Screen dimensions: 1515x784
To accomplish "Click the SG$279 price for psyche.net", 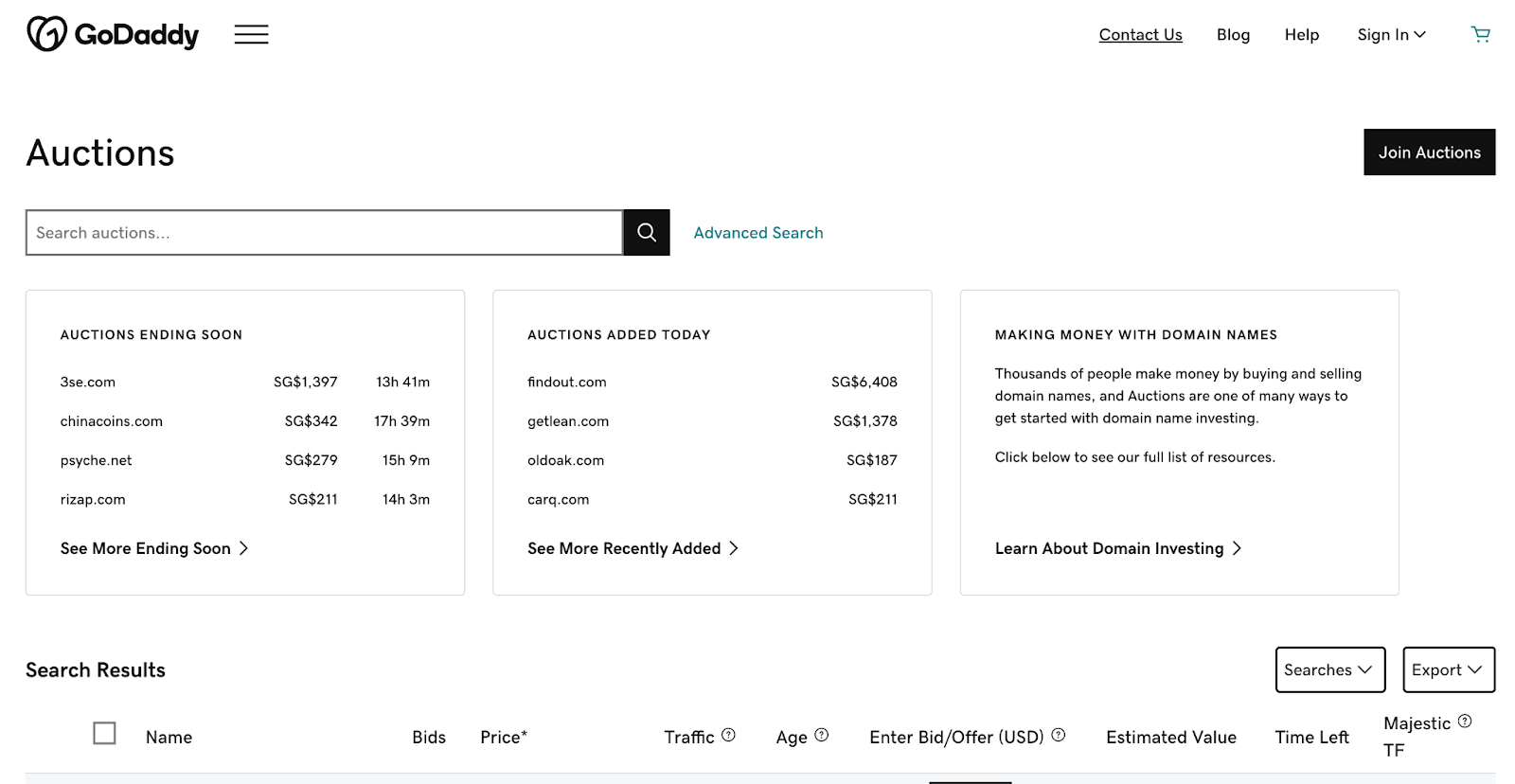I will 311,460.
